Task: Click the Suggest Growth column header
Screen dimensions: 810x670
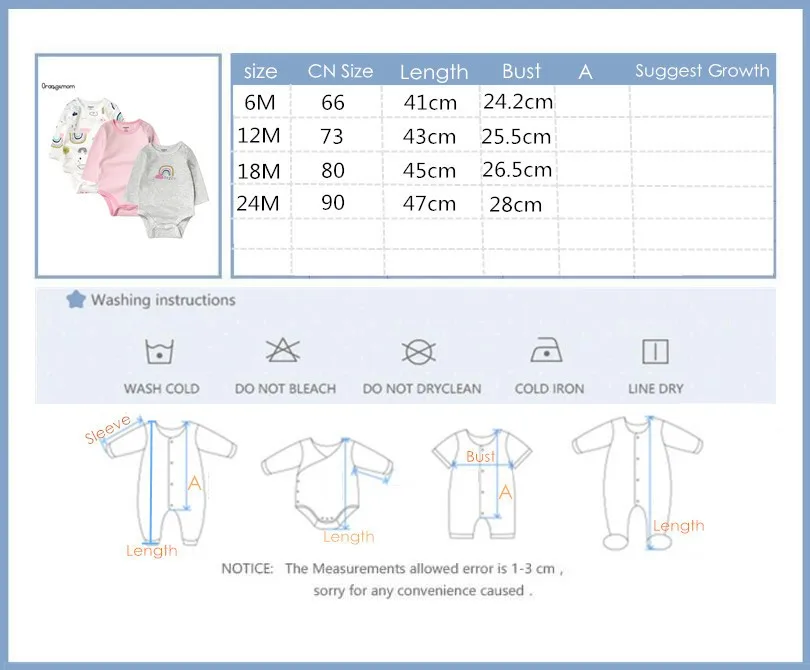Action: [x=701, y=71]
